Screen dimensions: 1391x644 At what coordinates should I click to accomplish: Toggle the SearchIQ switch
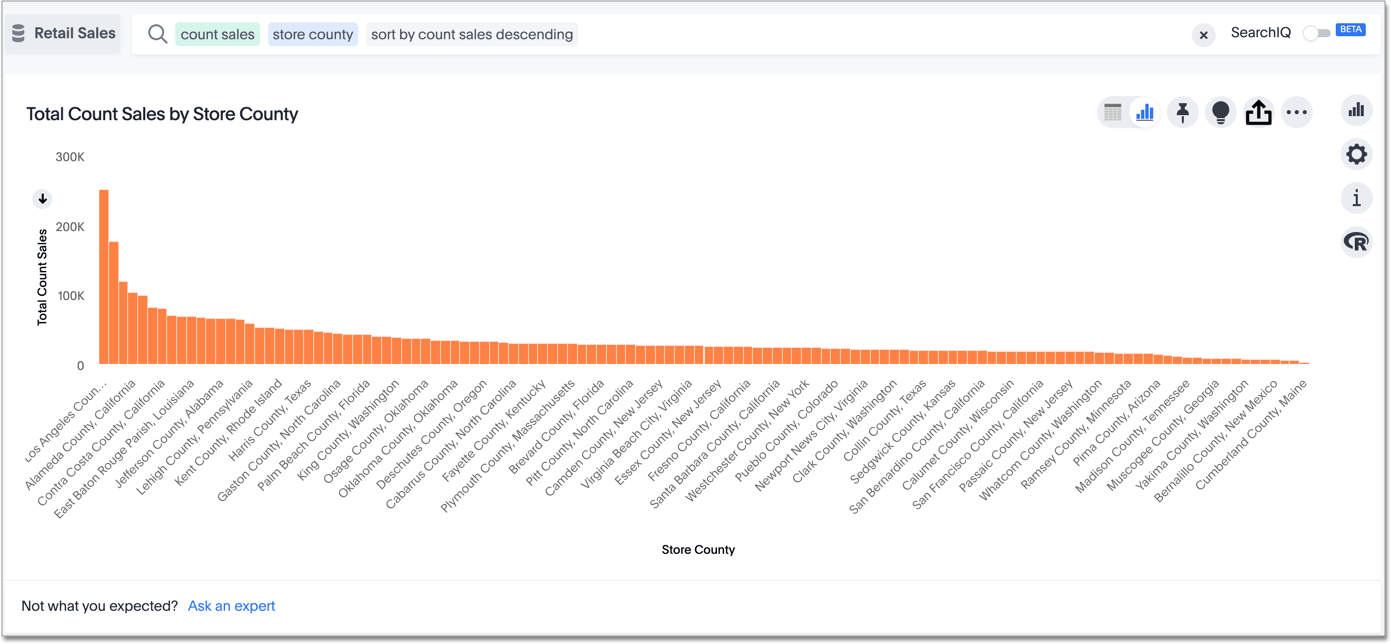[x=1317, y=33]
